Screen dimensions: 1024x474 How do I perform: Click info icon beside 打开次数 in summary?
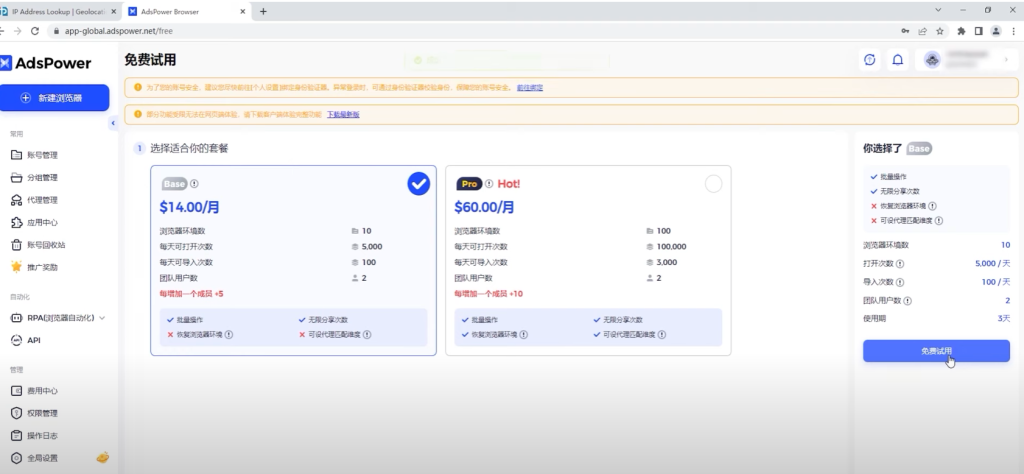[900, 264]
